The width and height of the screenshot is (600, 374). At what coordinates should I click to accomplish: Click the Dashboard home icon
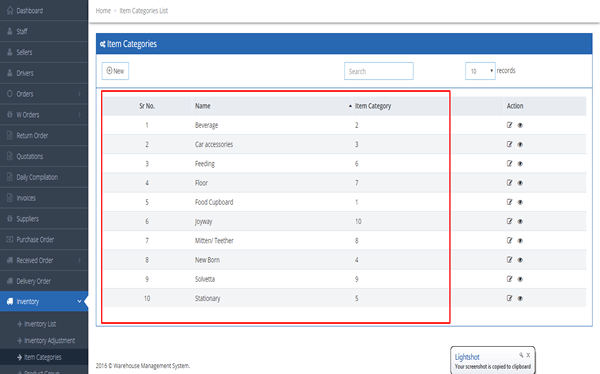[x=10, y=10]
